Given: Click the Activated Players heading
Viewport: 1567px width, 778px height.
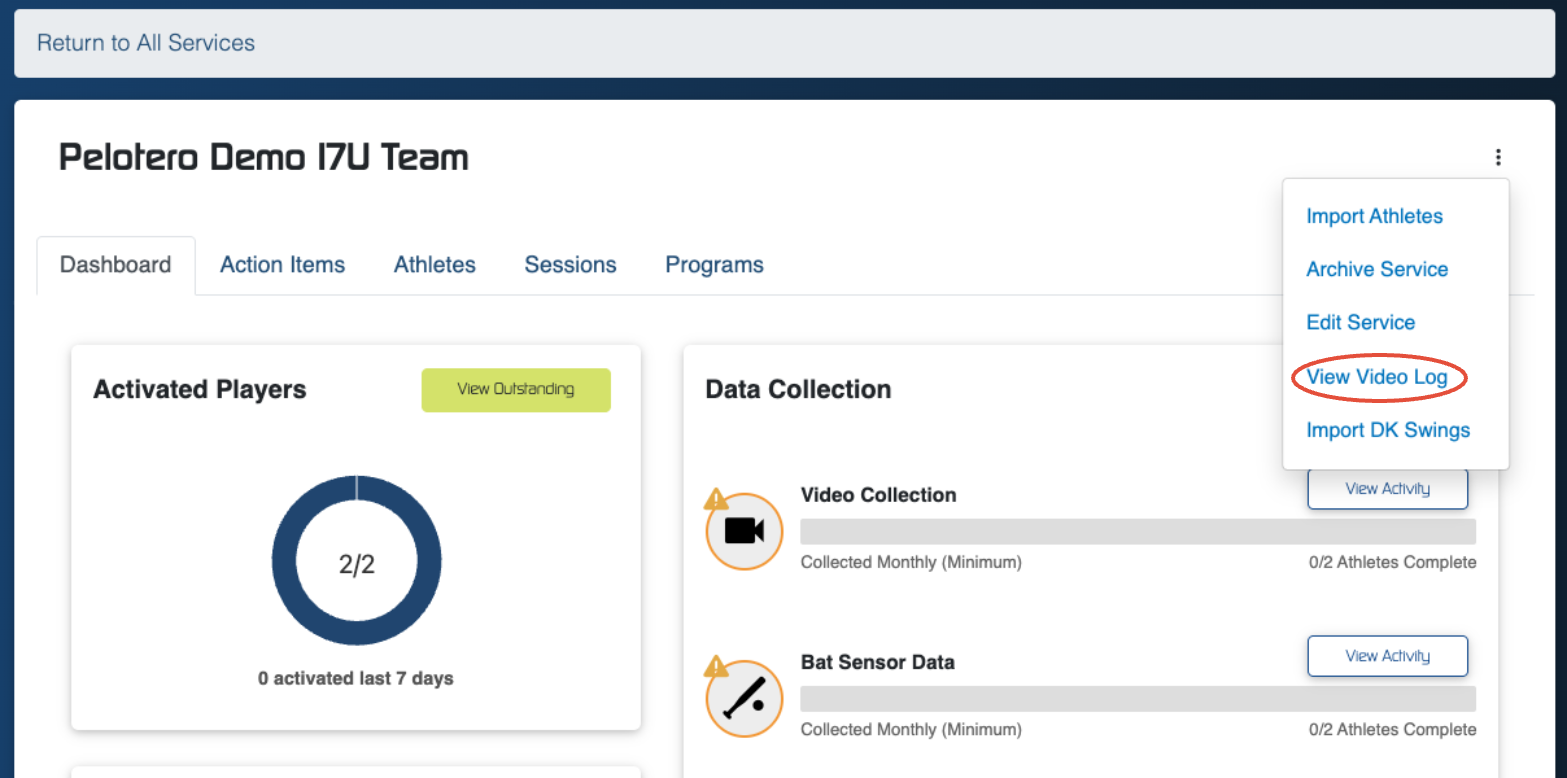Looking at the screenshot, I should coord(200,389).
